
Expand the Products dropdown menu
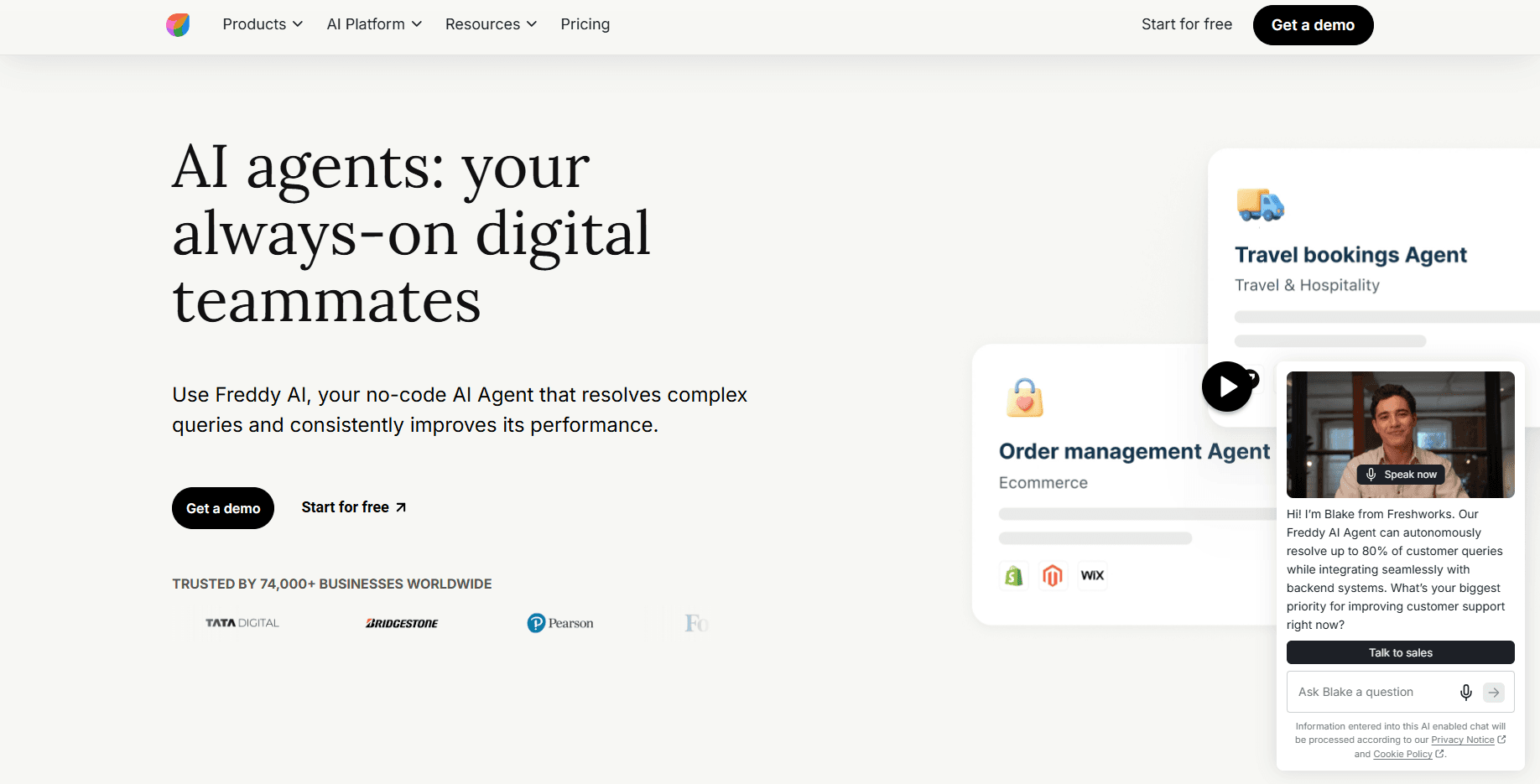263,24
